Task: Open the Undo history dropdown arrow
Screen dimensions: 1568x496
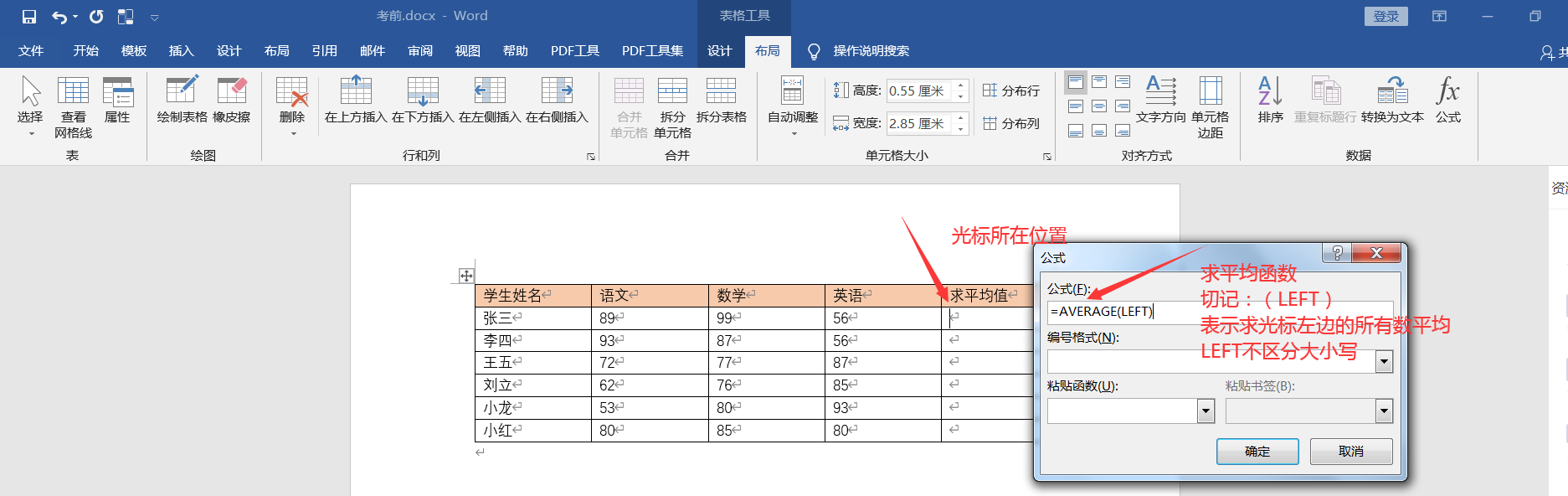Action: click(75, 17)
